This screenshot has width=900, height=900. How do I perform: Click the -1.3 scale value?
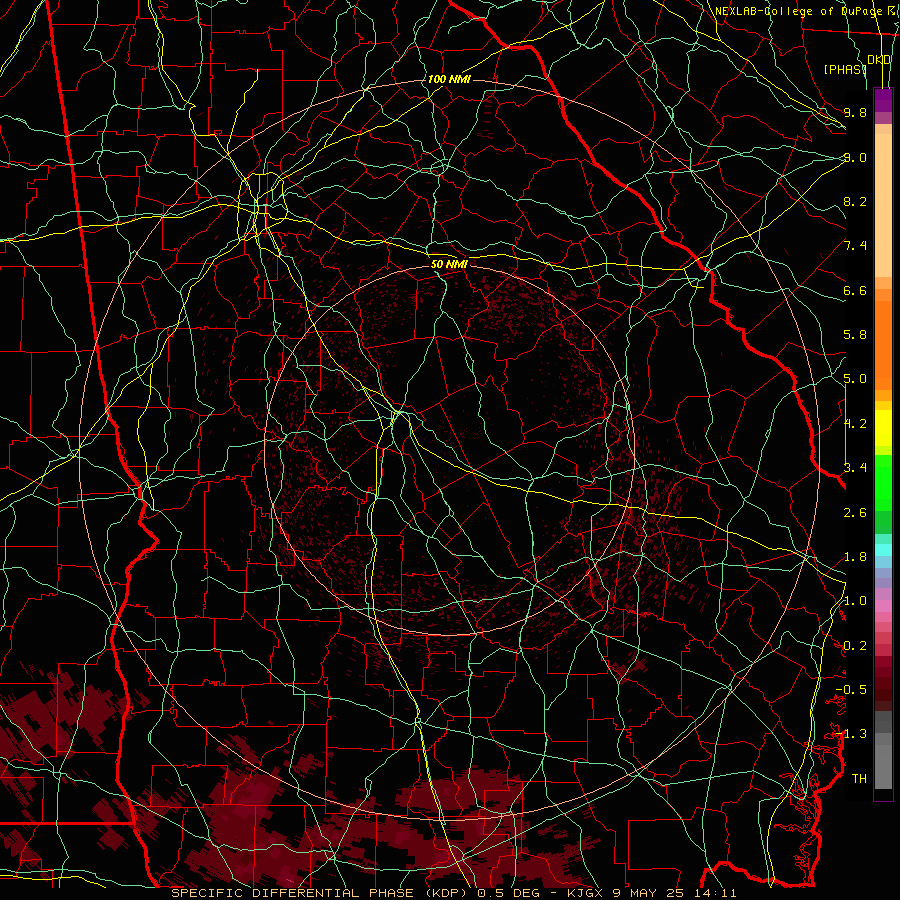(x=851, y=734)
